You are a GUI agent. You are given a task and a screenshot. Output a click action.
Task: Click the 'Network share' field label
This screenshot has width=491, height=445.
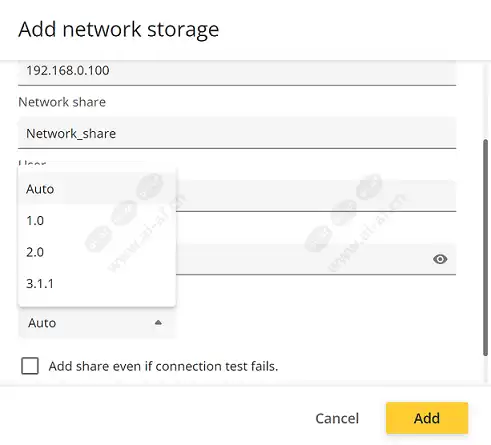click(x=62, y=102)
